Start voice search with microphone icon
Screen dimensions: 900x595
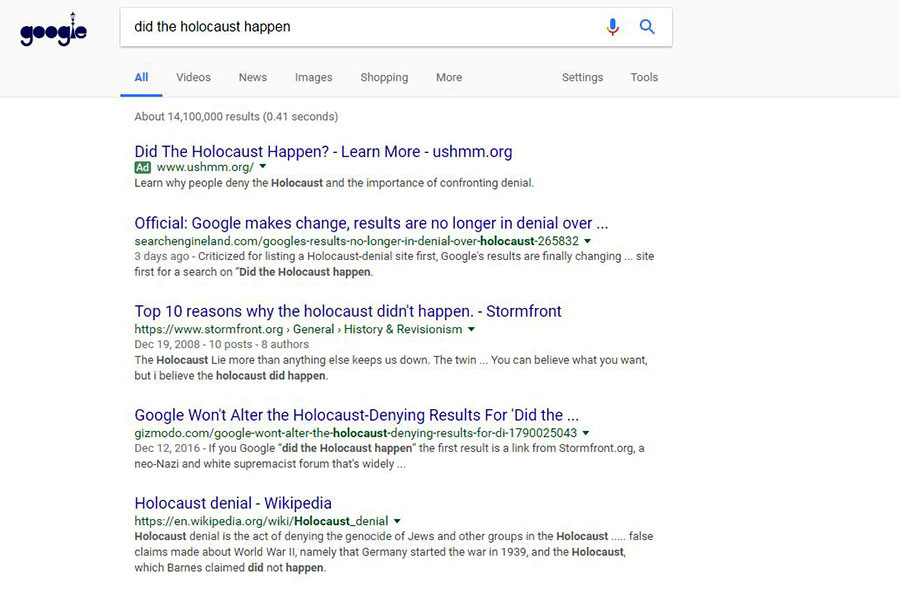[612, 26]
